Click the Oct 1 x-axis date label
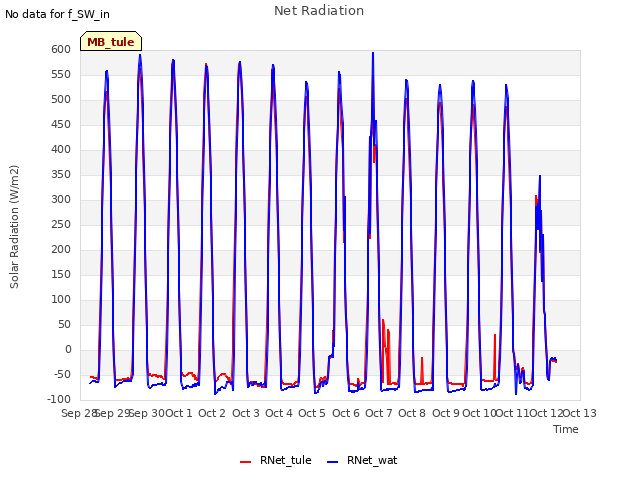Screen dimensions: 640x480 pos(179,413)
